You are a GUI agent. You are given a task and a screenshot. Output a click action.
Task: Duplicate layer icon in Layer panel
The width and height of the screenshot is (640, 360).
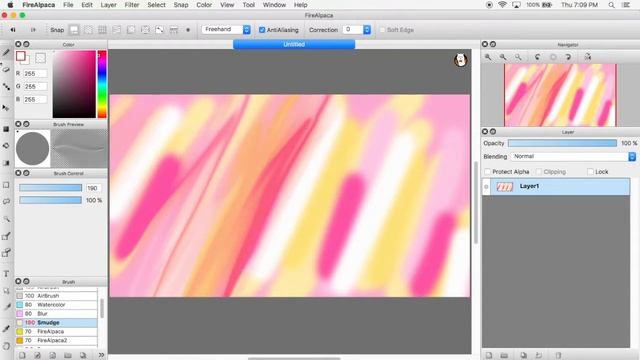click(x=524, y=355)
